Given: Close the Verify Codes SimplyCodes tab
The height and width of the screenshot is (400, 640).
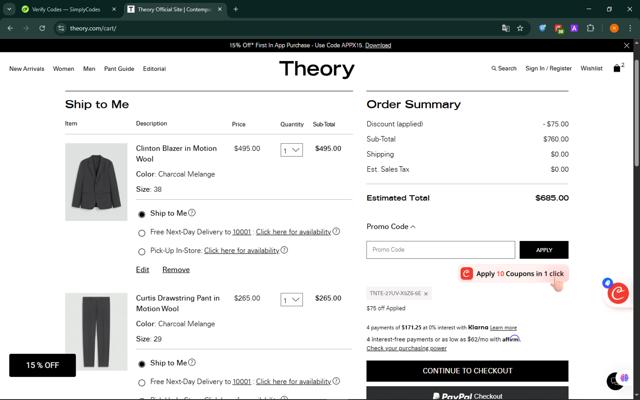Looking at the screenshot, I should (x=114, y=9).
